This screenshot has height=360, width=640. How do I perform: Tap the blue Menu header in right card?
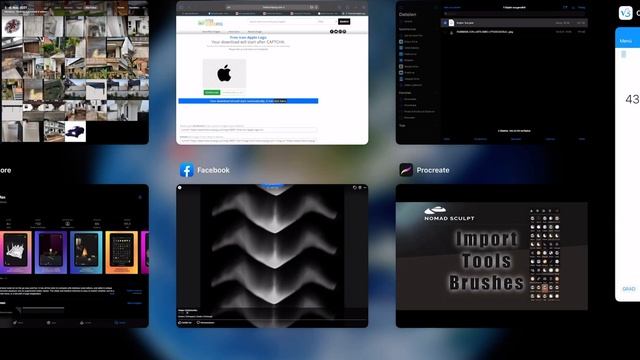pyautogui.click(x=627, y=40)
